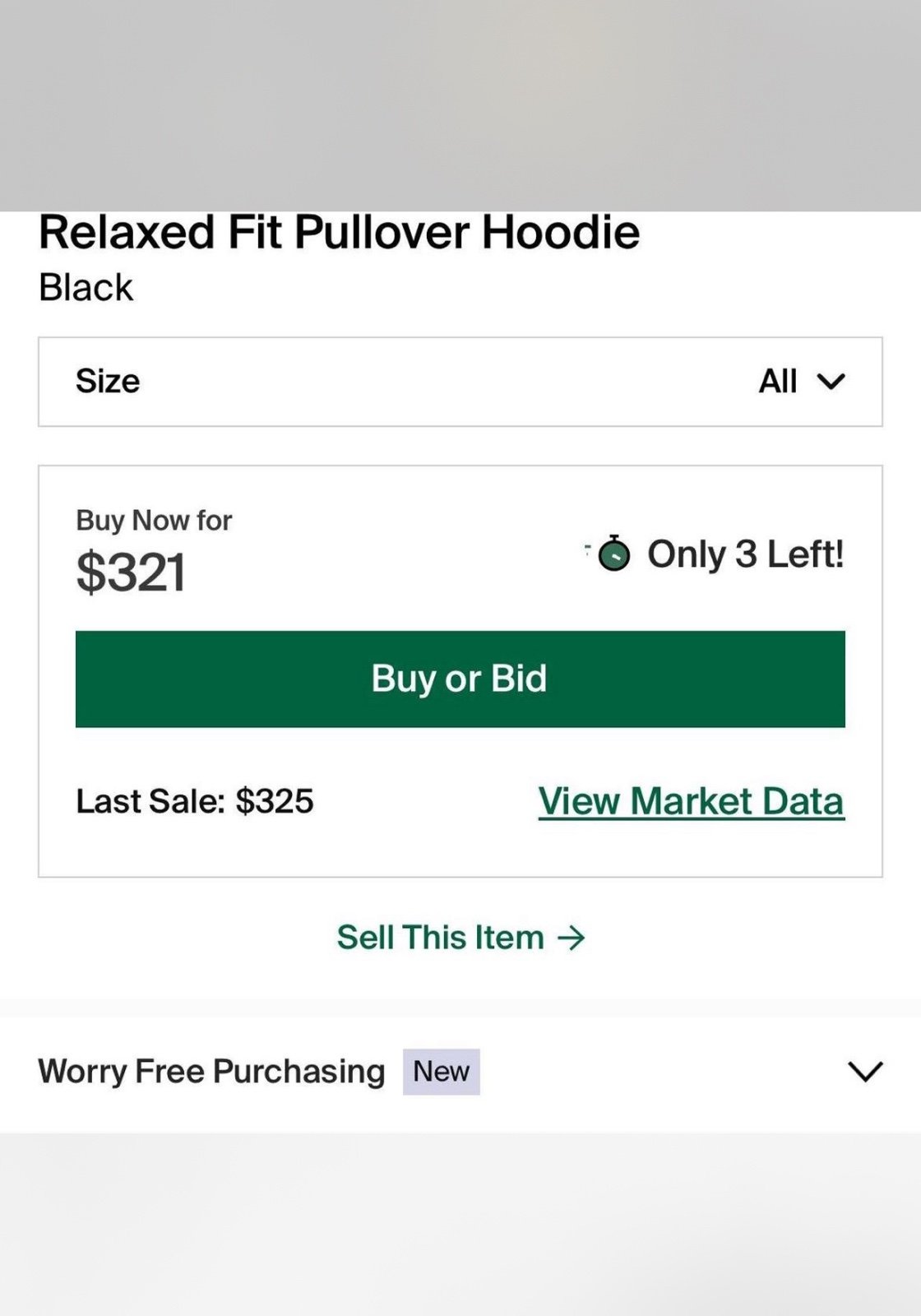Viewport: 921px width, 1316px height.
Task: Click the Last Sale: $325 text
Action: (195, 801)
